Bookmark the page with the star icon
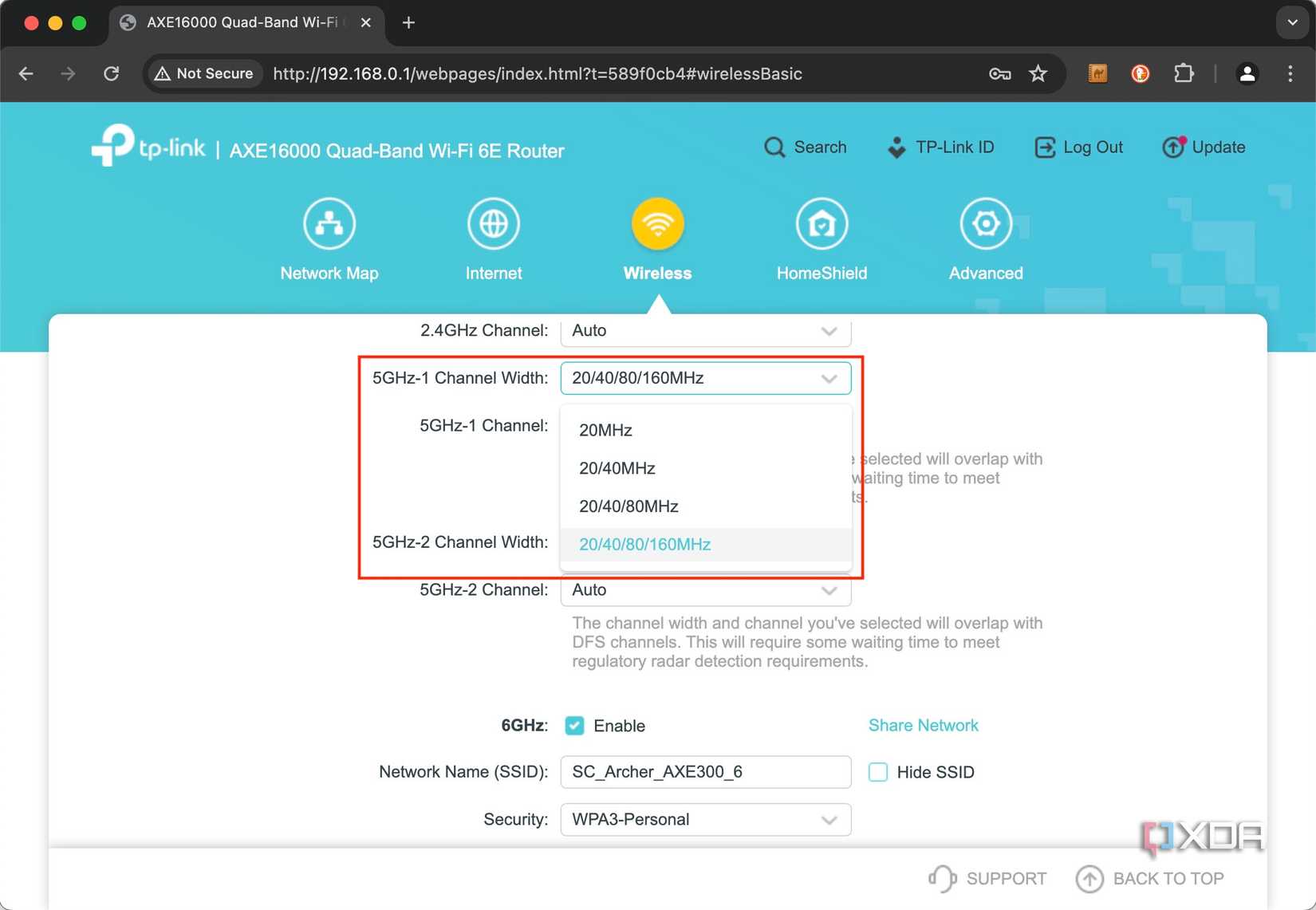The image size is (1316, 910). click(x=1038, y=73)
